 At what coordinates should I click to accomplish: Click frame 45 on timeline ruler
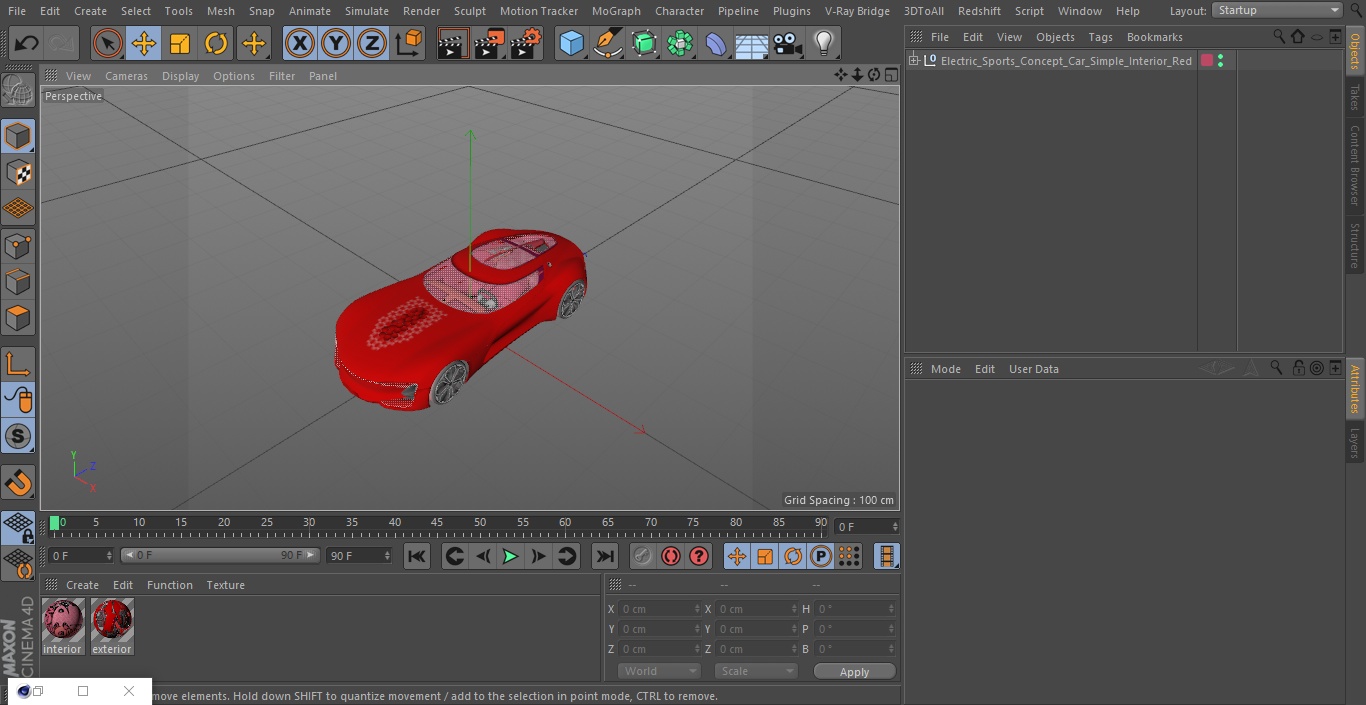[x=437, y=523]
